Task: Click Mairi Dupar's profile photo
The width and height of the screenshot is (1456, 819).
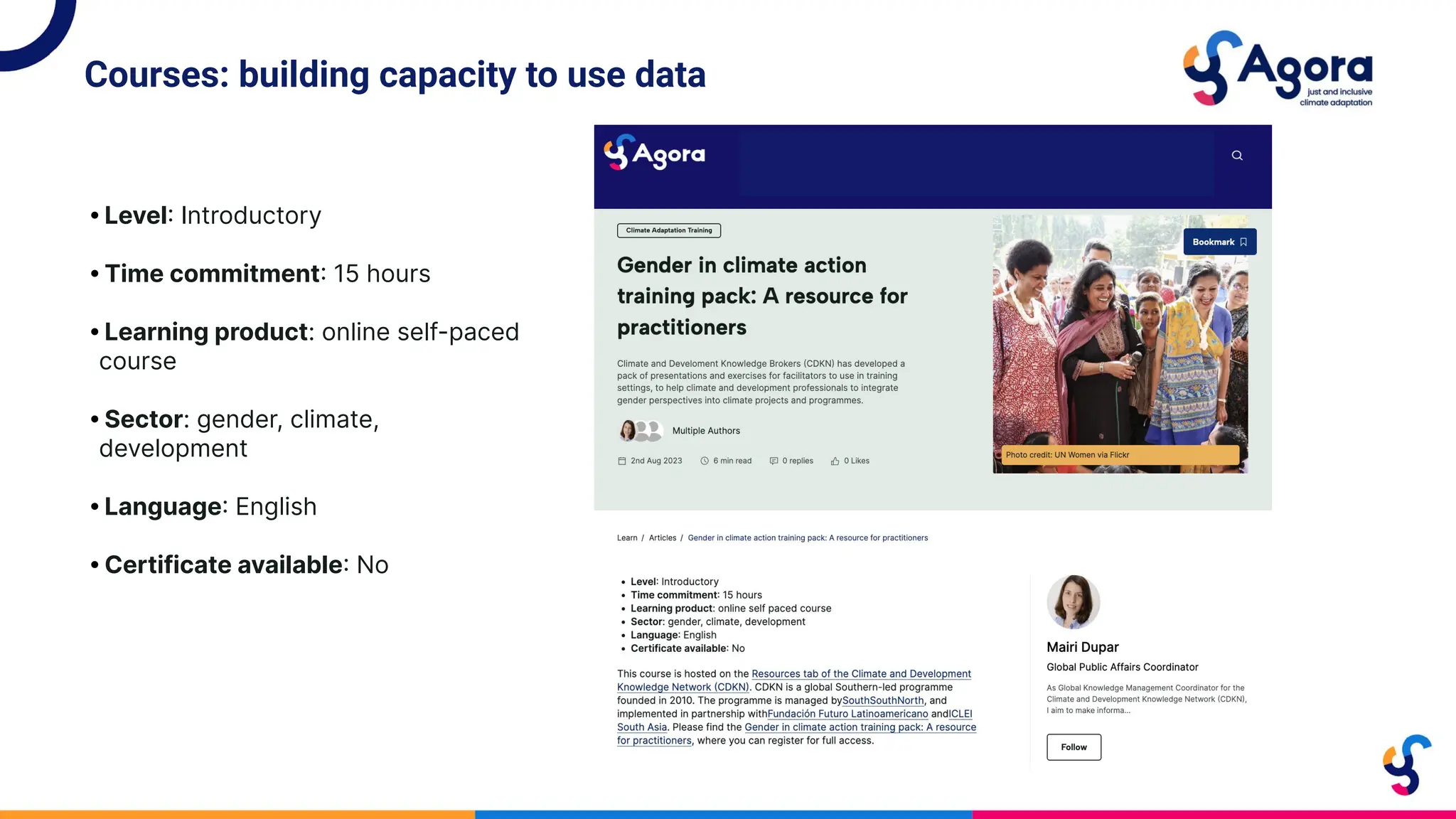Action: point(1073,601)
